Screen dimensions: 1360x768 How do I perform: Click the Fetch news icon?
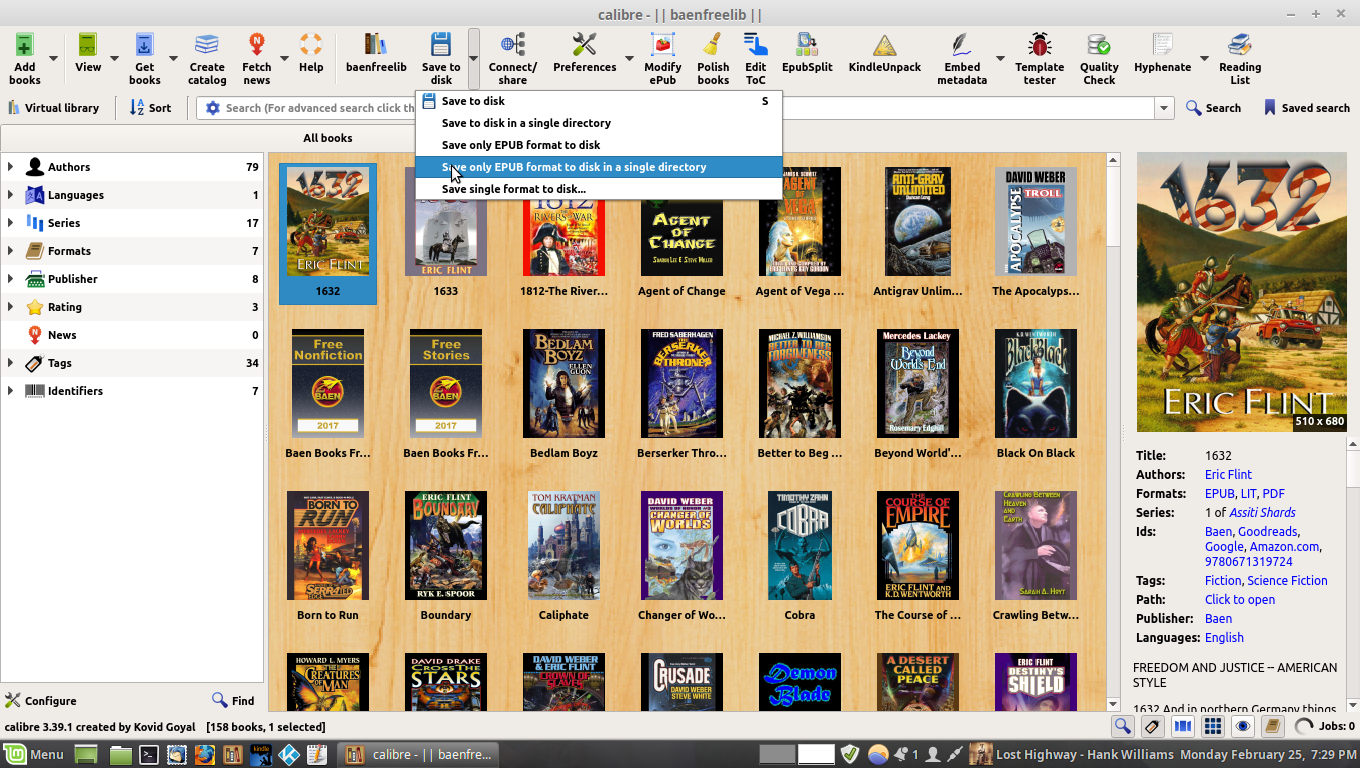click(x=257, y=46)
